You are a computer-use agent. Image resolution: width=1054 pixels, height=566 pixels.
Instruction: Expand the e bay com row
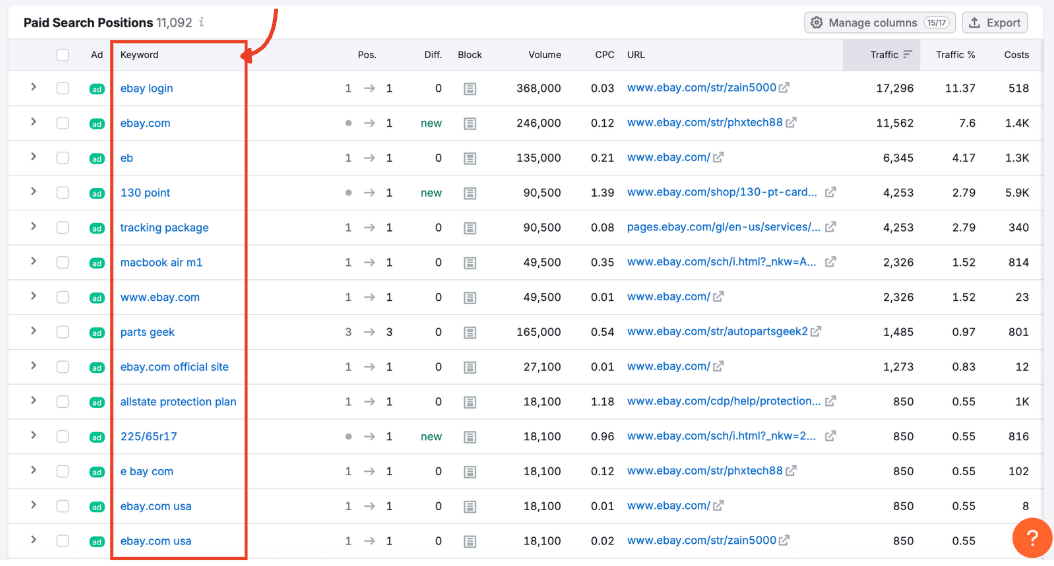click(33, 471)
